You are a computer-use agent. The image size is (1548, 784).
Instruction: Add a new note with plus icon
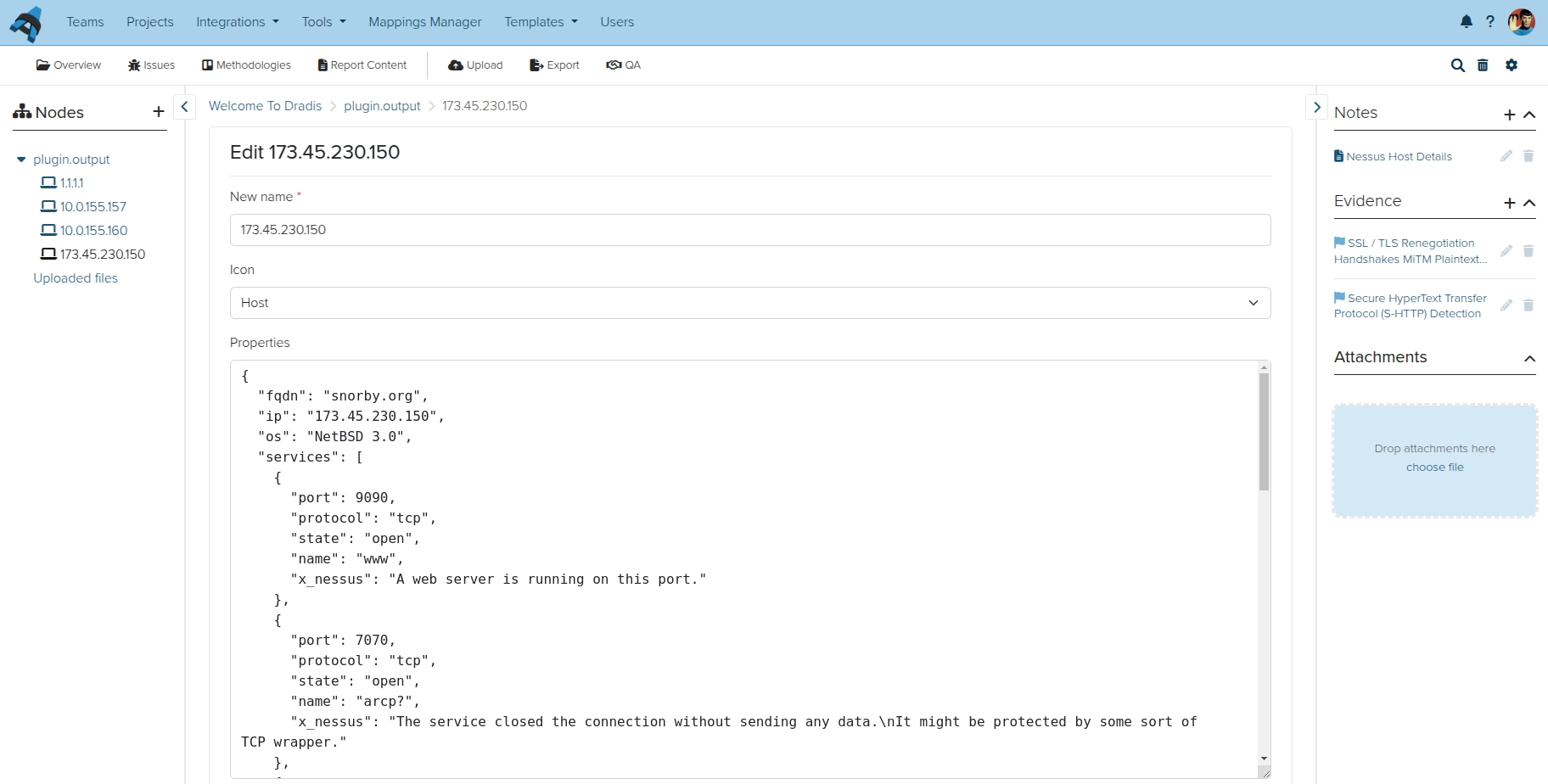pos(1510,115)
